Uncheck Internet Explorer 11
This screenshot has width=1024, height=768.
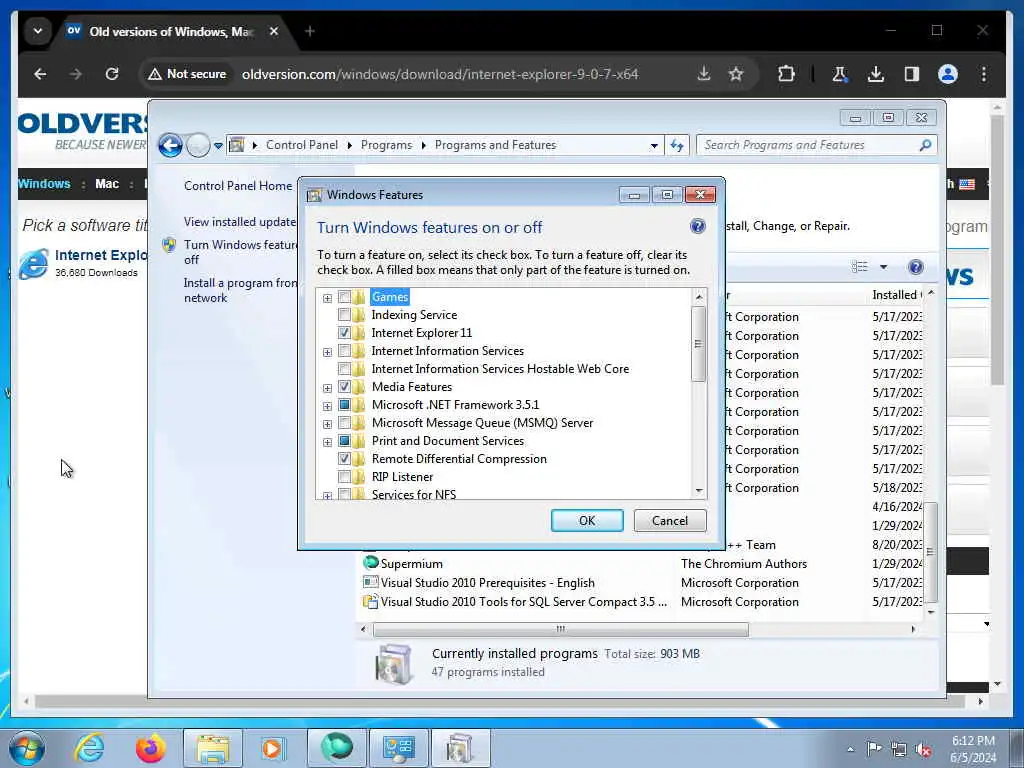click(344, 332)
